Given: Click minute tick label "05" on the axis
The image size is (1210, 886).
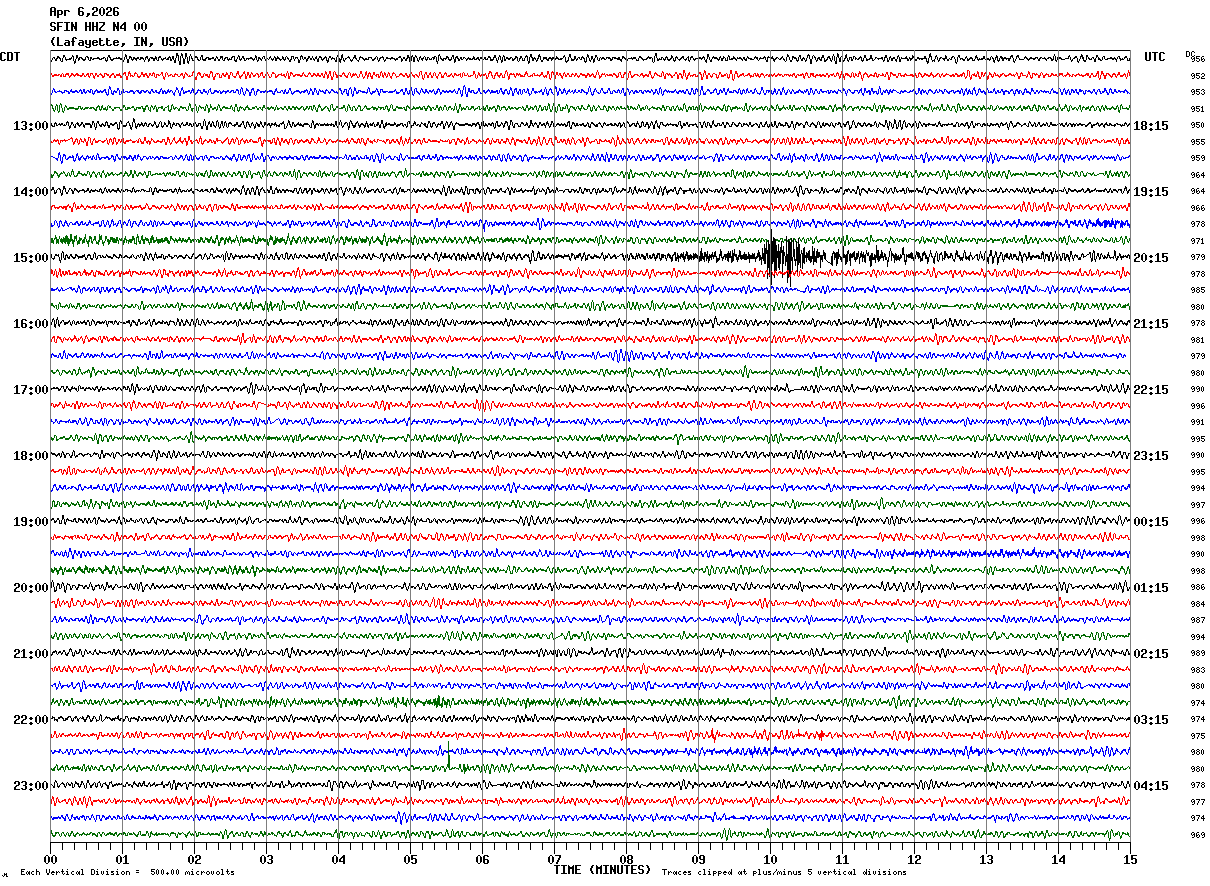Looking at the screenshot, I should (x=410, y=859).
